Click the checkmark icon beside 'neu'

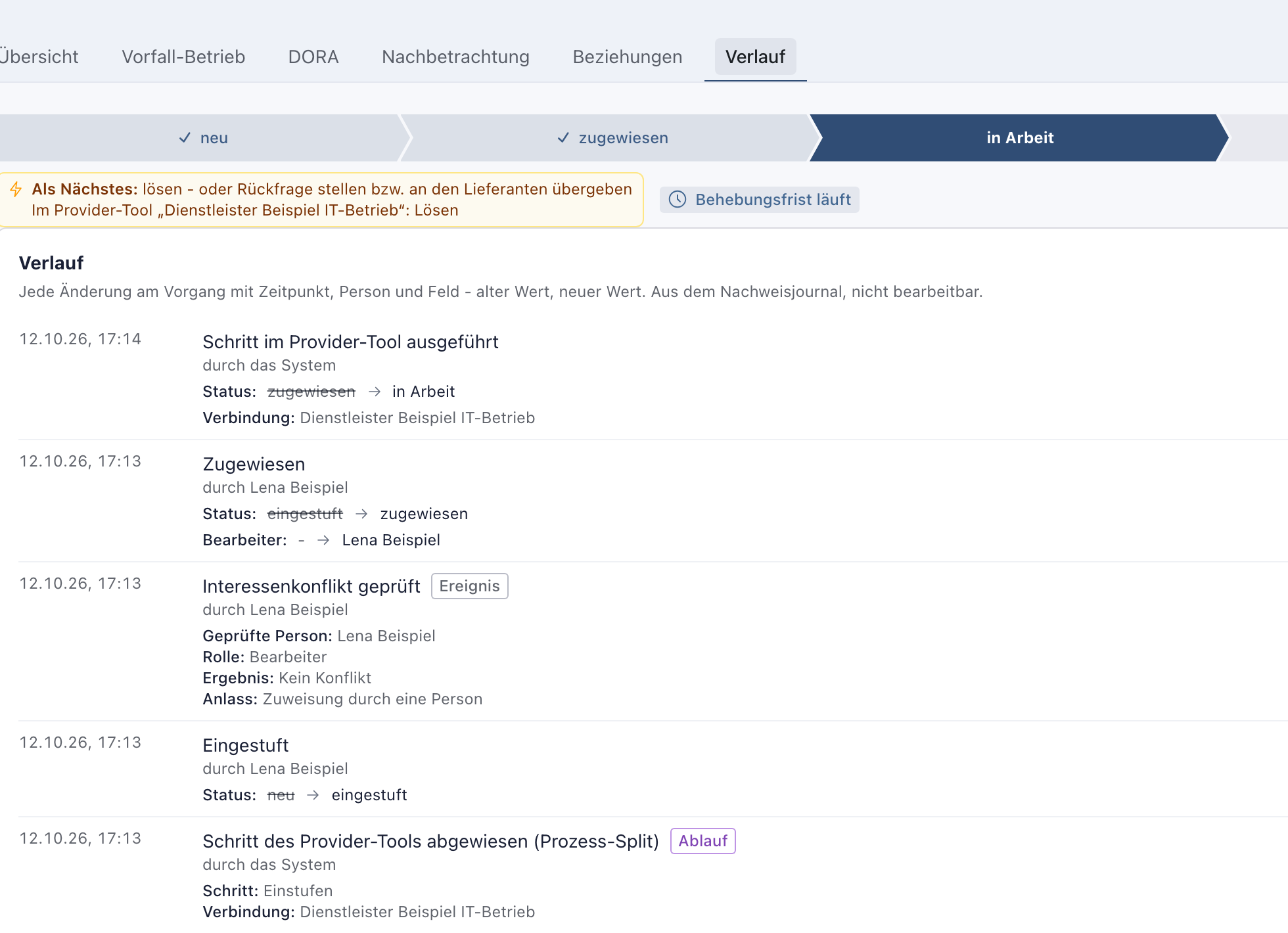click(x=185, y=138)
